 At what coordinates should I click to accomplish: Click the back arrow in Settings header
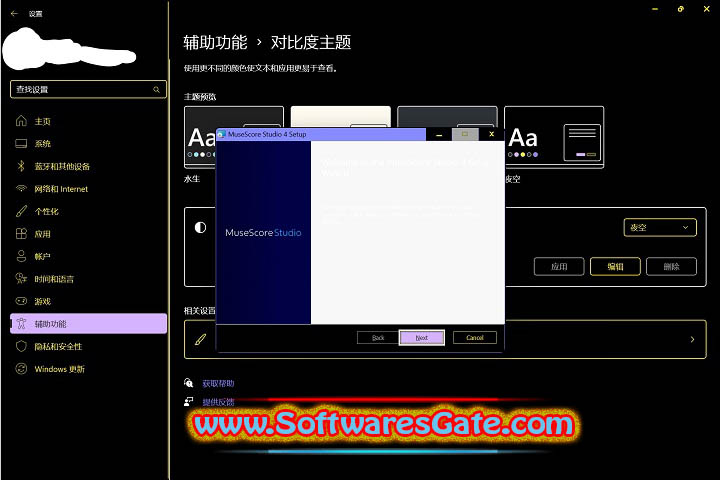tap(14, 14)
